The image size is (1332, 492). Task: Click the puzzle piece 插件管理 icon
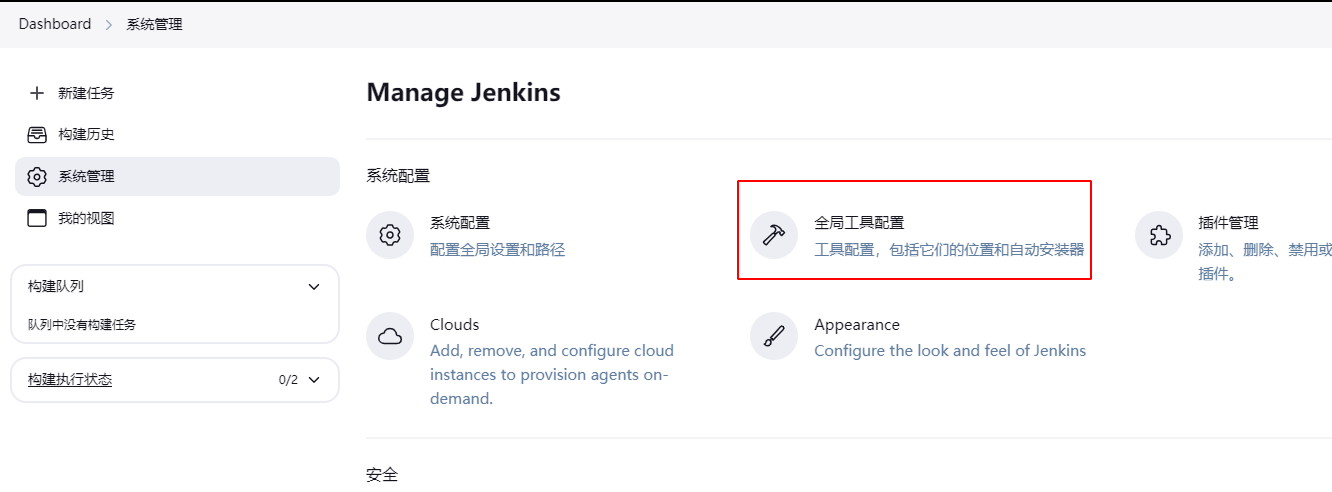click(x=1159, y=235)
